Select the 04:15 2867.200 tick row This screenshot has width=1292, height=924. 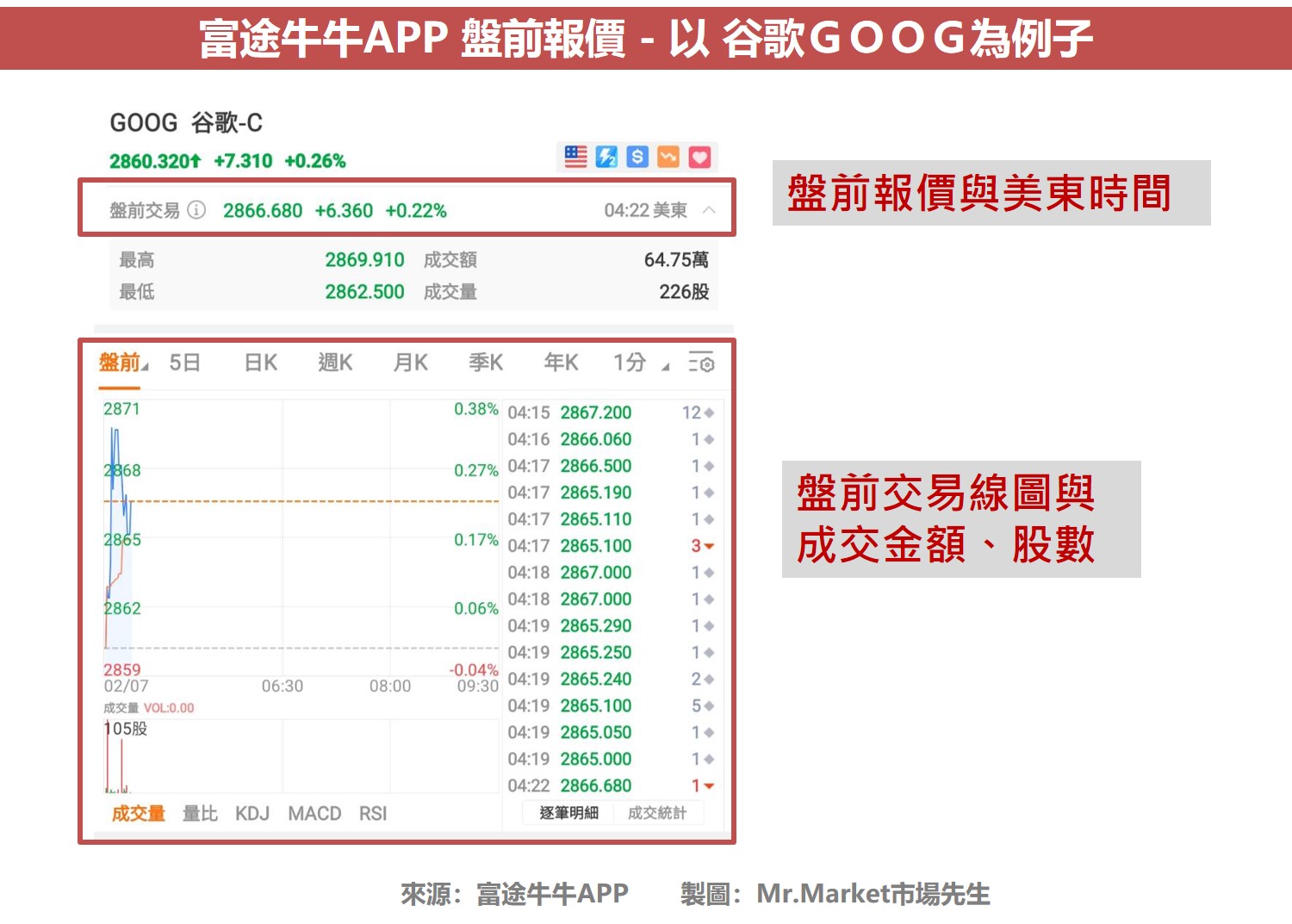tap(612, 412)
